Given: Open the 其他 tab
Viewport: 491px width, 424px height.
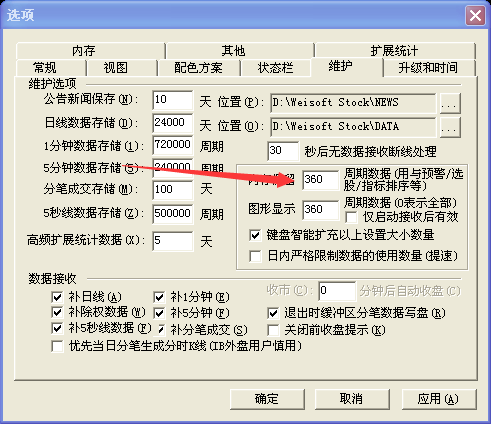Looking at the screenshot, I should tap(240, 51).
